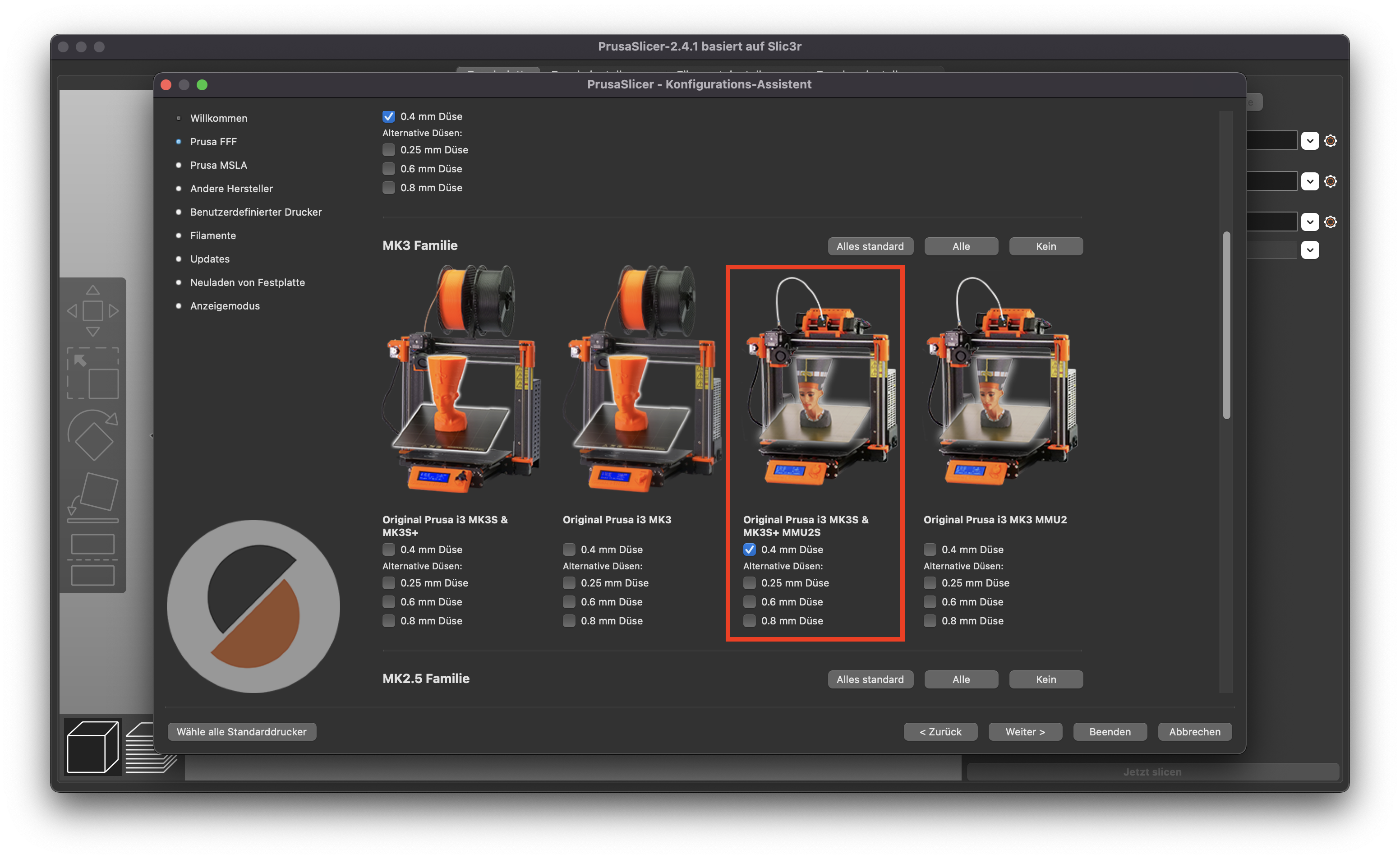Go back with the < Zurück button

(940, 732)
